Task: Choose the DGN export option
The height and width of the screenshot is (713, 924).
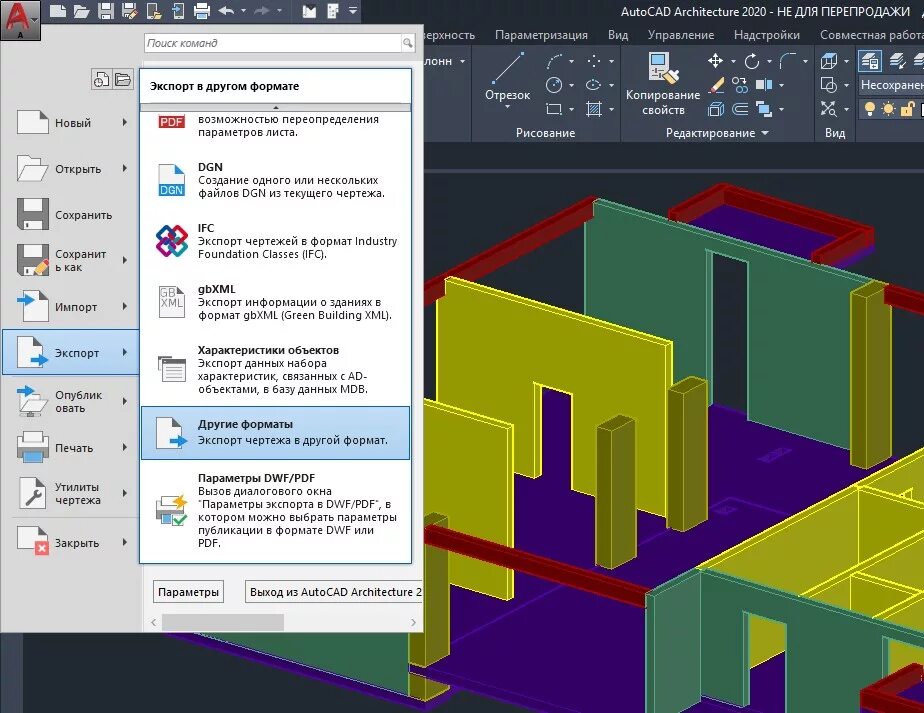Action: point(275,180)
